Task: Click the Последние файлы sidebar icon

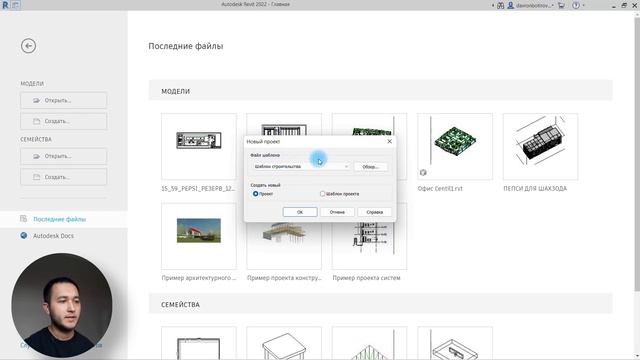Action: (24, 219)
